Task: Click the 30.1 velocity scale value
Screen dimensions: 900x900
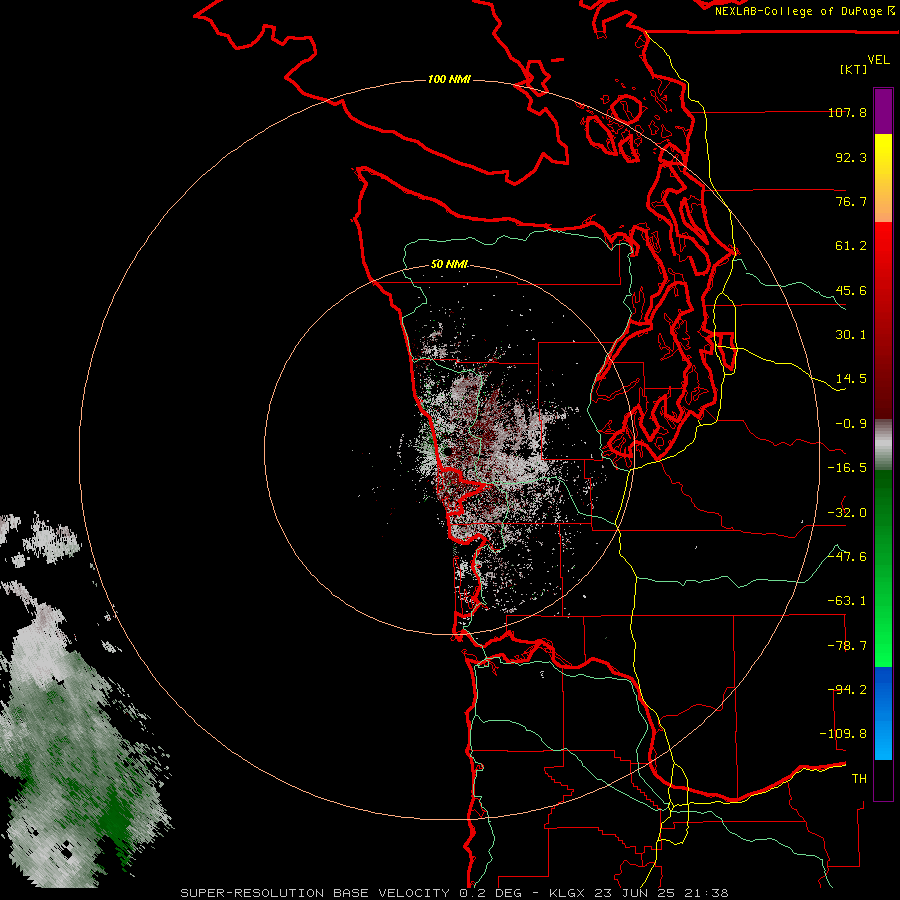Action: tap(851, 335)
